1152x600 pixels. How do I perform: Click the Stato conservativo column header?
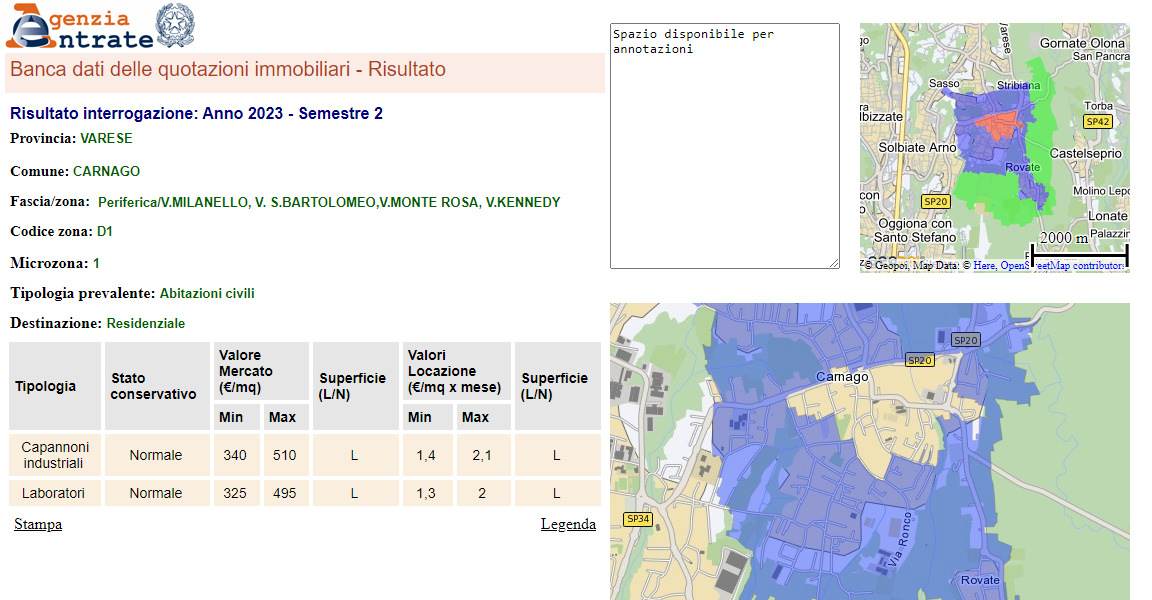click(x=156, y=386)
